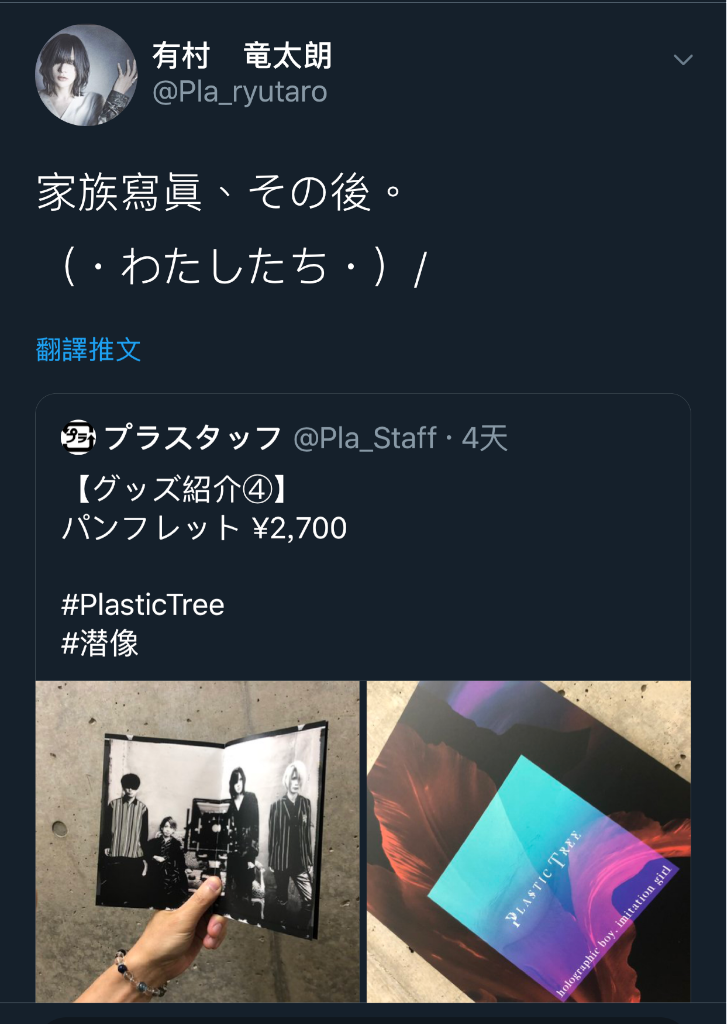Image resolution: width=727 pixels, height=1024 pixels.
Task: View the black-and-white band pamphlet photo
Action: point(197,841)
